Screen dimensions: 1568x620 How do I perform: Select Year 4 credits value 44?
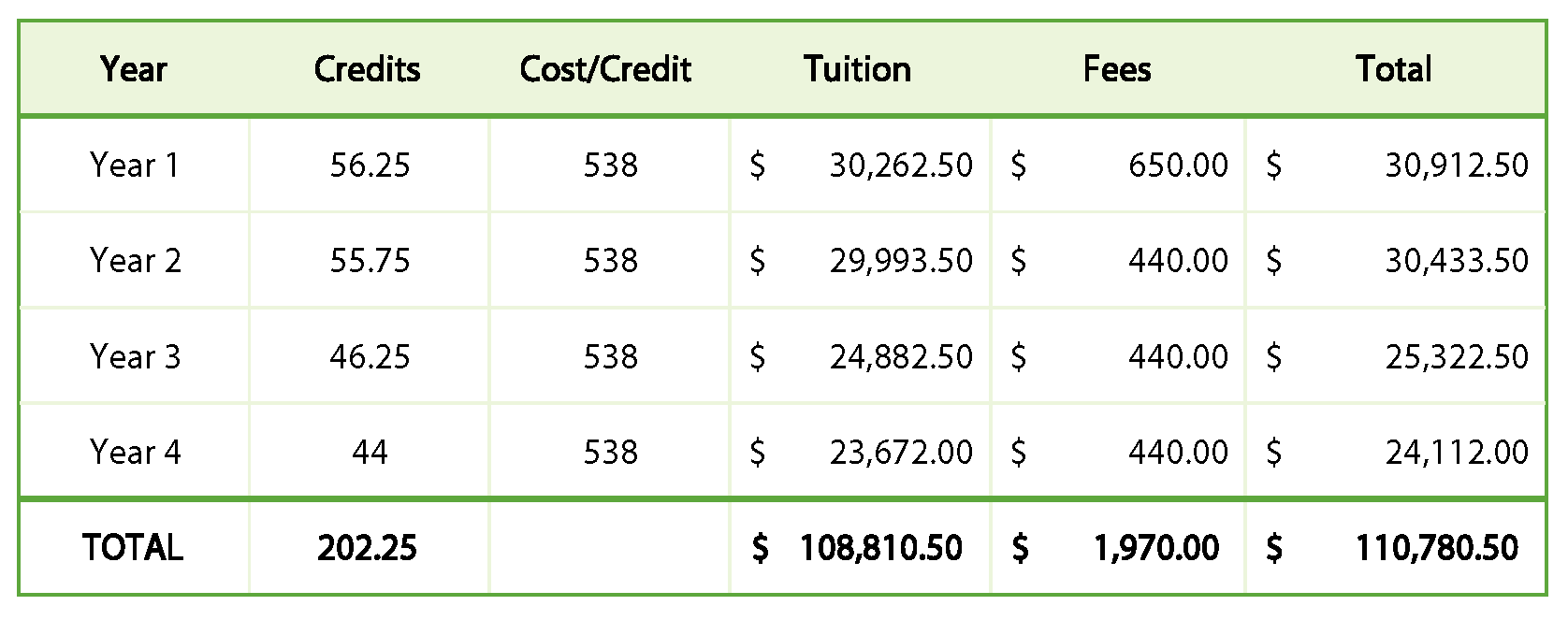point(370,453)
